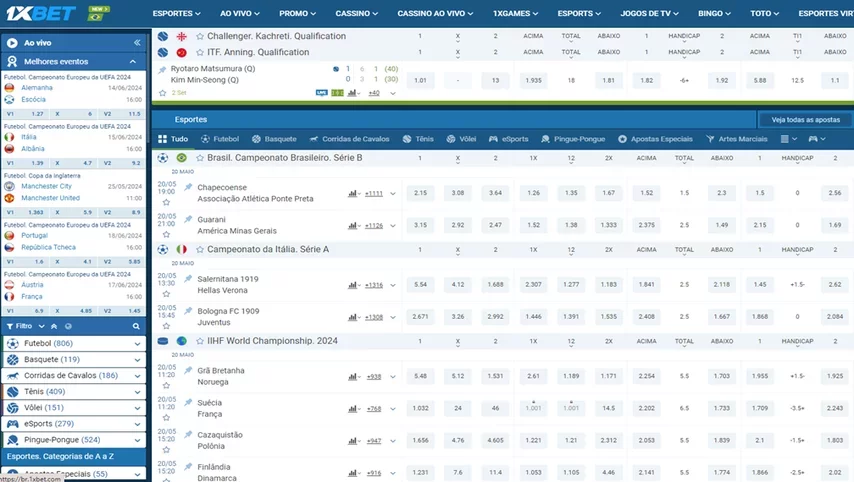The width and height of the screenshot is (854, 482).
Task: Favorite Challenger Kachreti Qualification star
Action: 200,36
